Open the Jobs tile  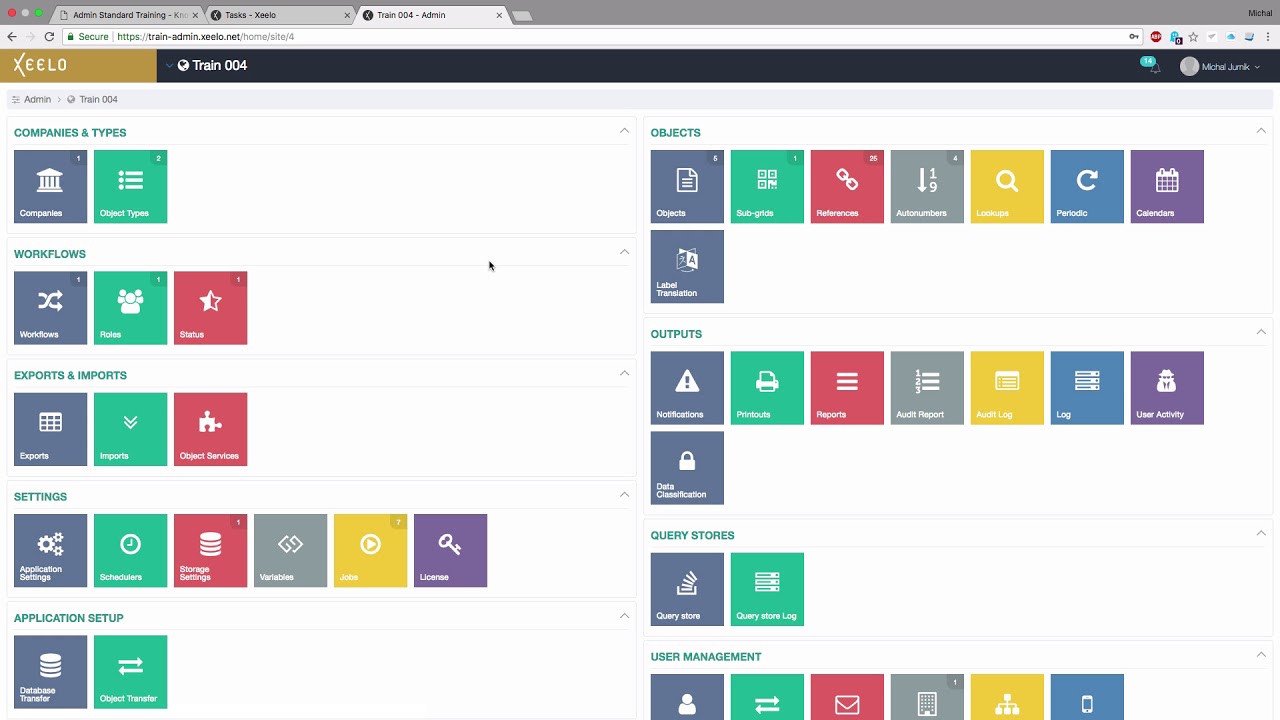pyautogui.click(x=370, y=550)
